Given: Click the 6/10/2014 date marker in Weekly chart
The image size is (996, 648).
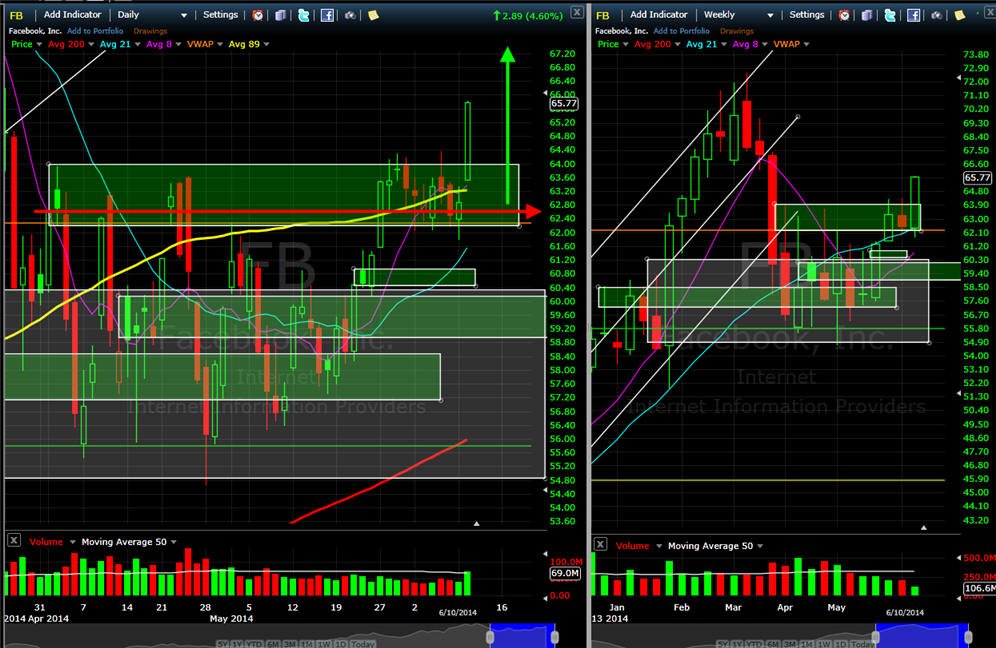Looking at the screenshot, I should (x=905, y=612).
